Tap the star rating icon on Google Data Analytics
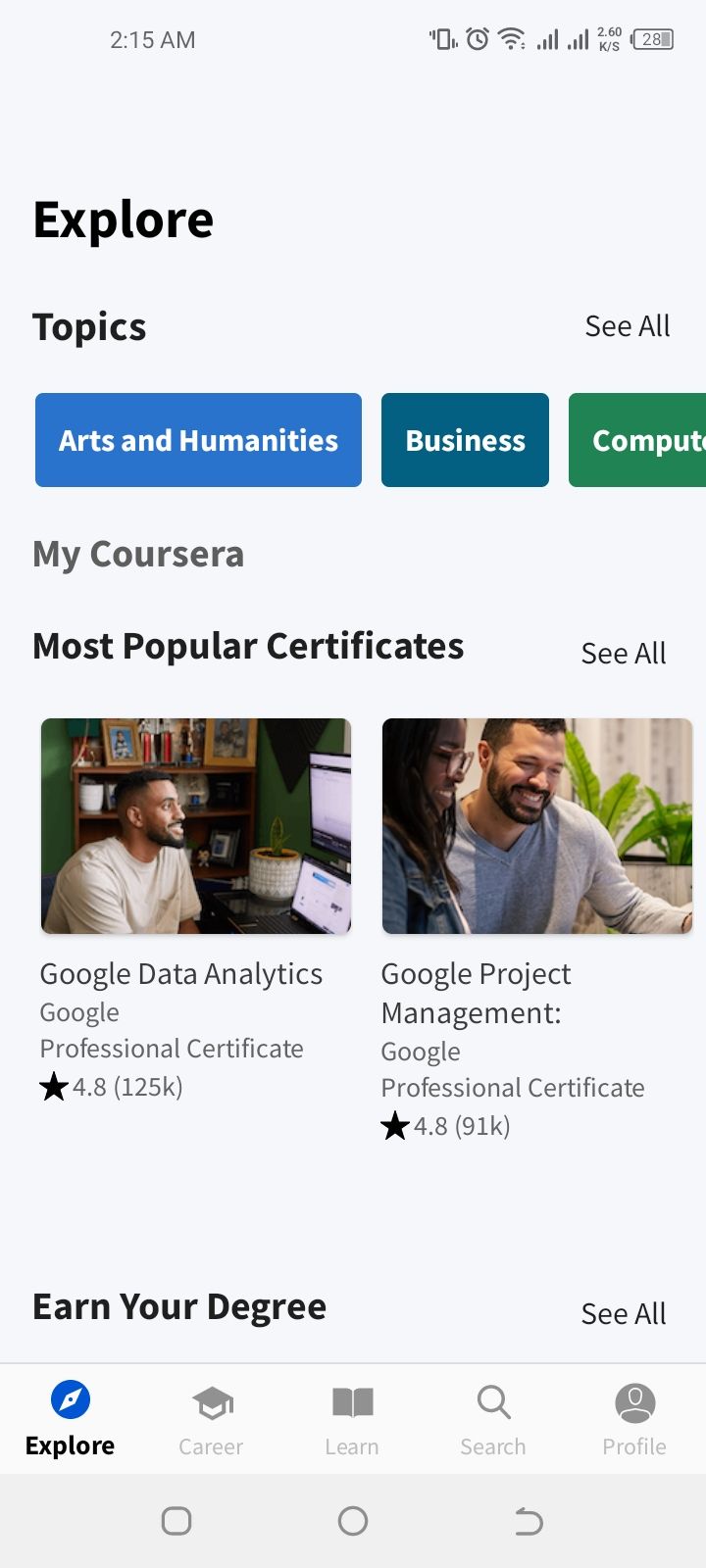This screenshot has height=1568, width=706. (x=54, y=1086)
